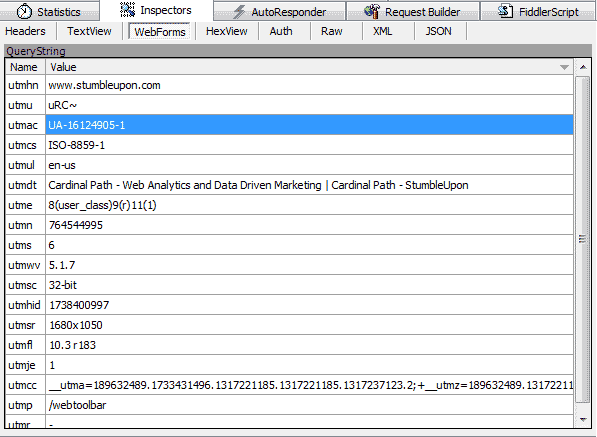597x437 pixels.
Task: Select the utmdt Cardinal Path title row
Action: coord(289,185)
